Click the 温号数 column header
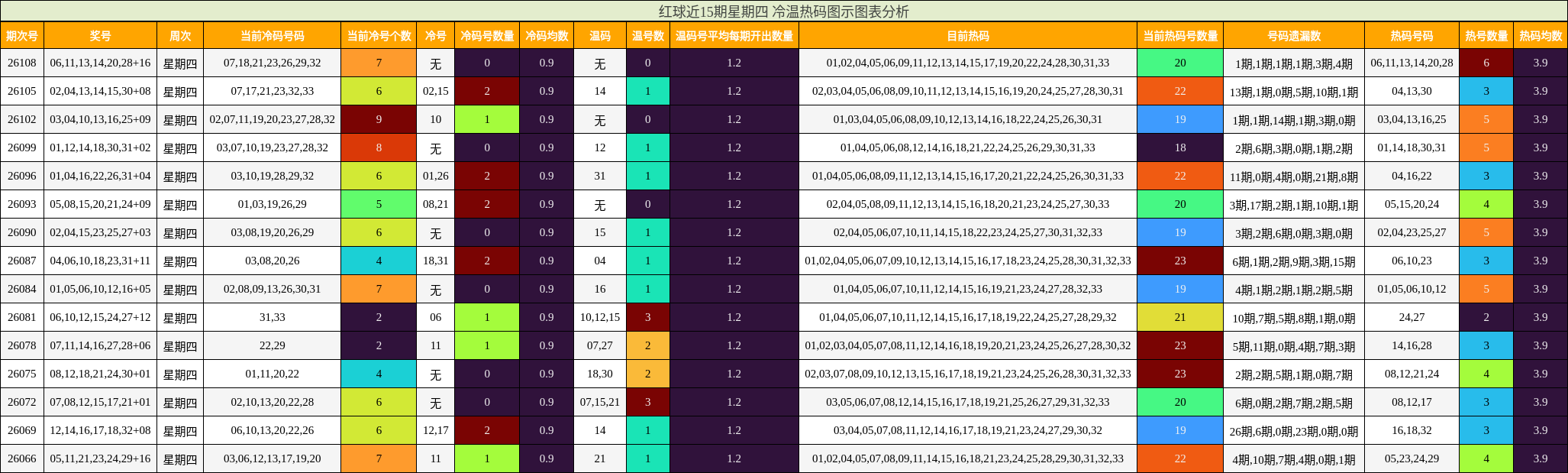 [648, 36]
